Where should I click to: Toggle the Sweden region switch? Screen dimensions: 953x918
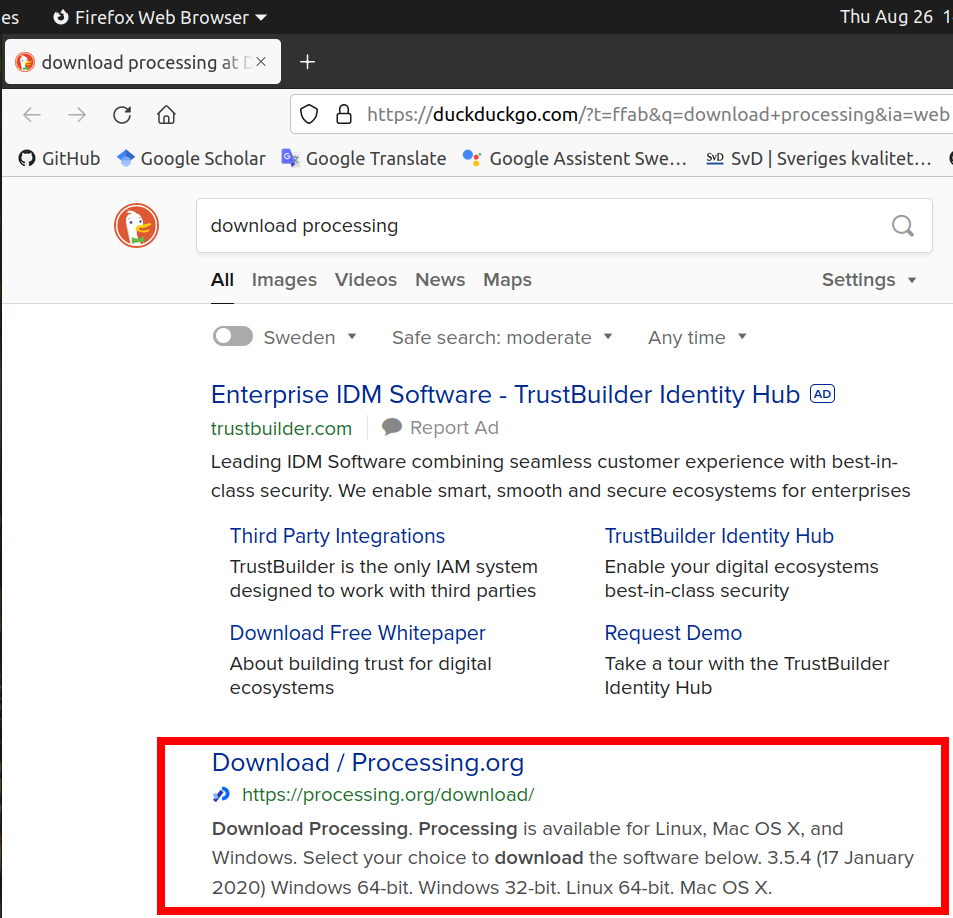click(x=233, y=336)
